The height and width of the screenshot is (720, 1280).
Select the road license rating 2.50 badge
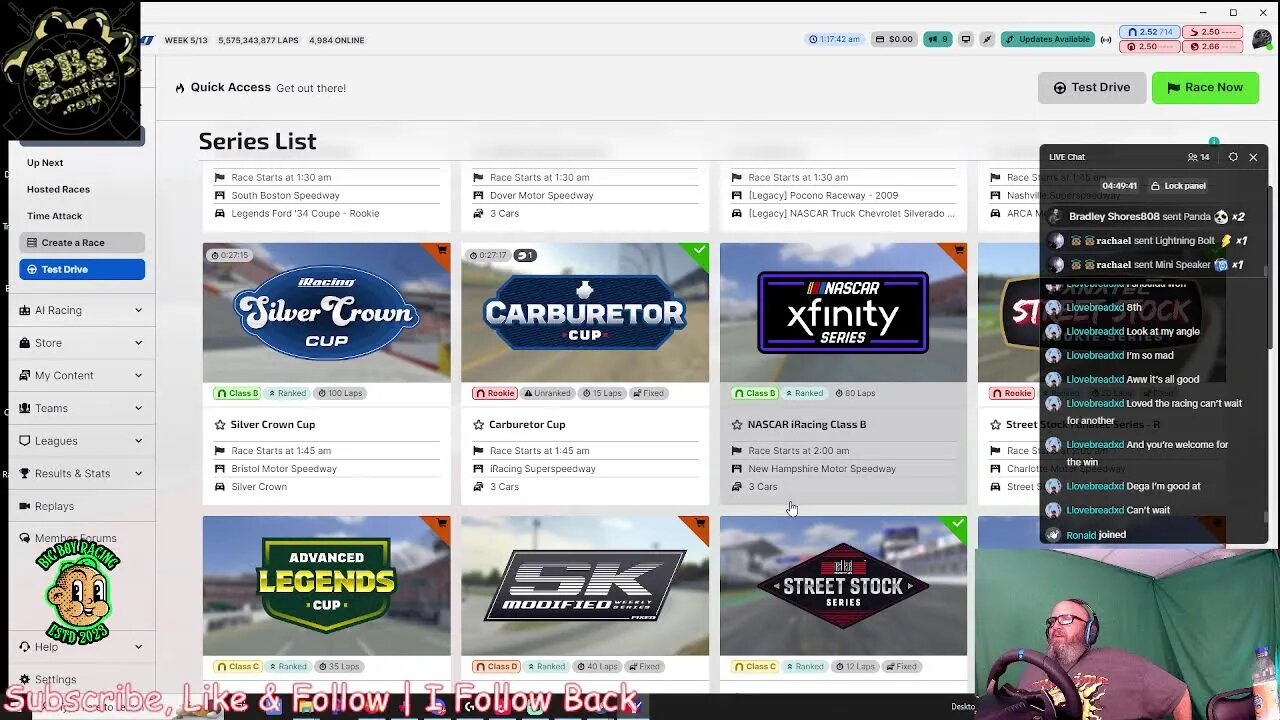(x=1212, y=32)
